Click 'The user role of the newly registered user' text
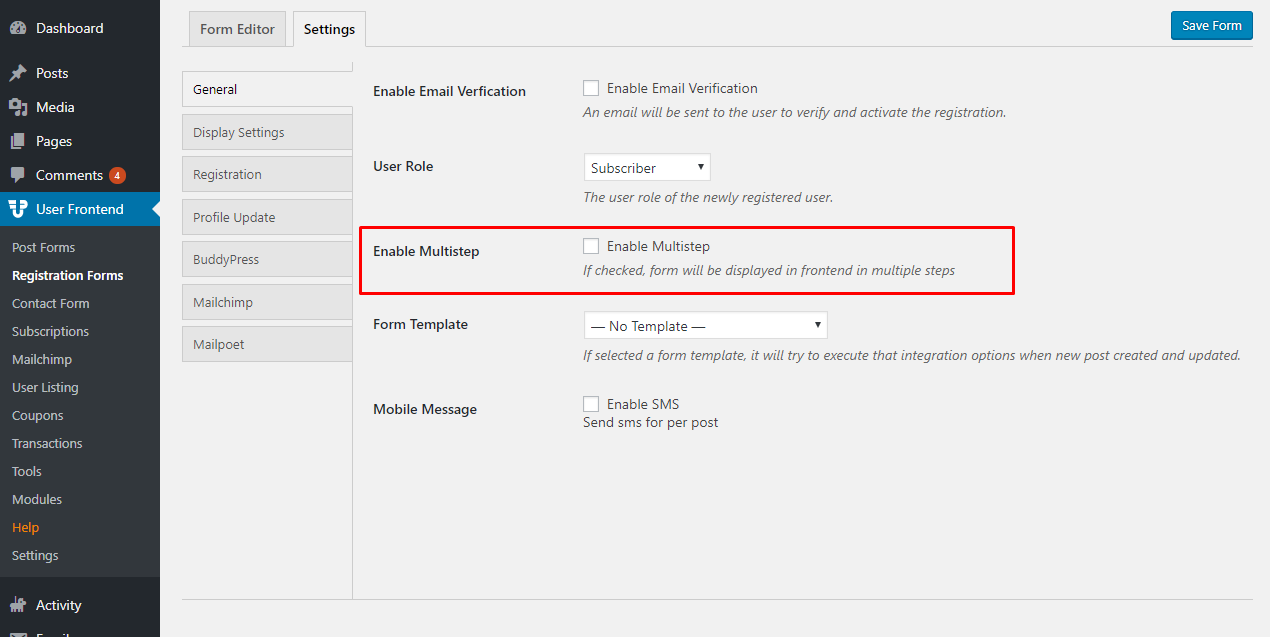Image resolution: width=1270 pixels, height=637 pixels. (x=708, y=197)
